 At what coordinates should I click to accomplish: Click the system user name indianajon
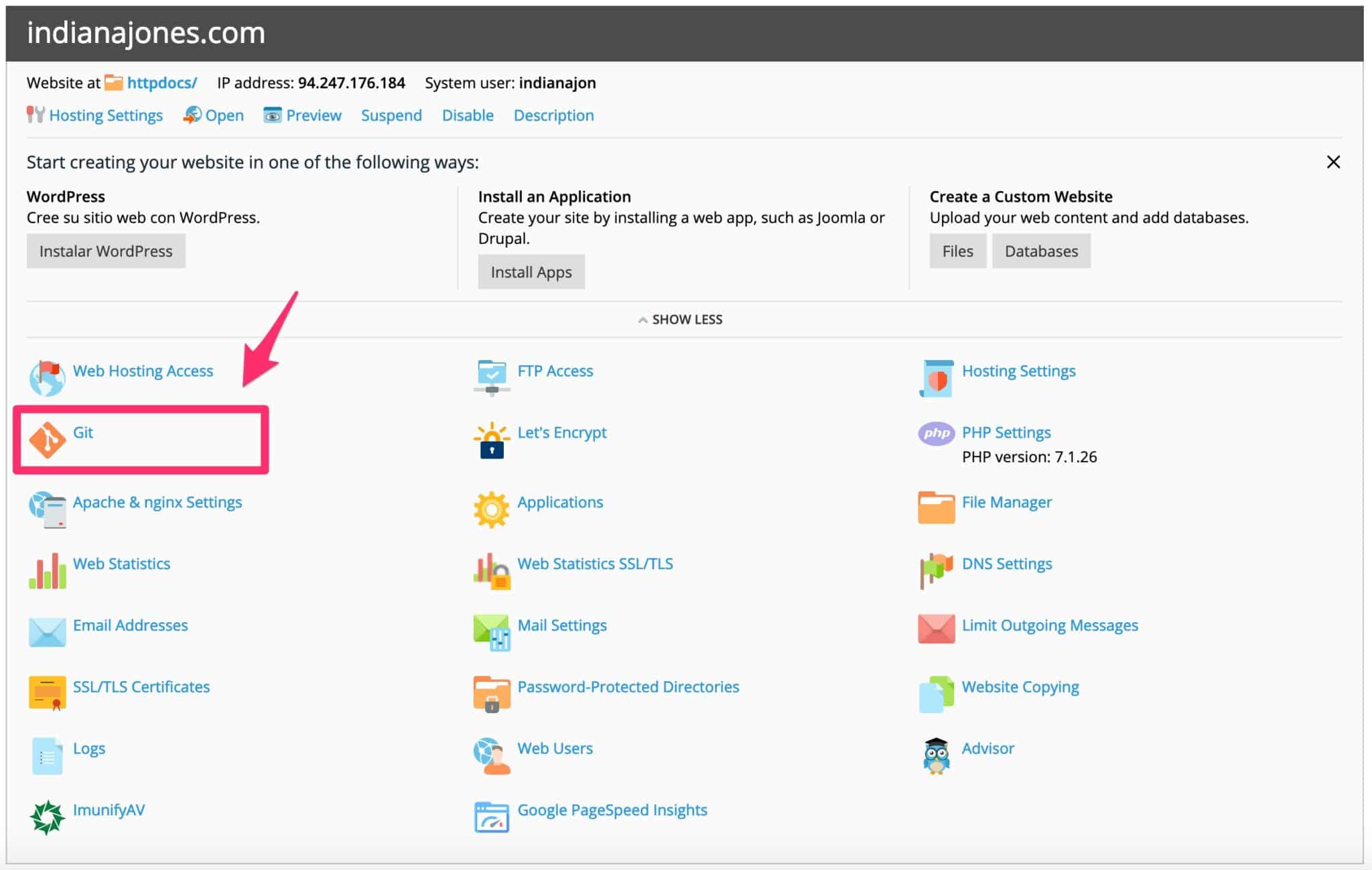(557, 83)
